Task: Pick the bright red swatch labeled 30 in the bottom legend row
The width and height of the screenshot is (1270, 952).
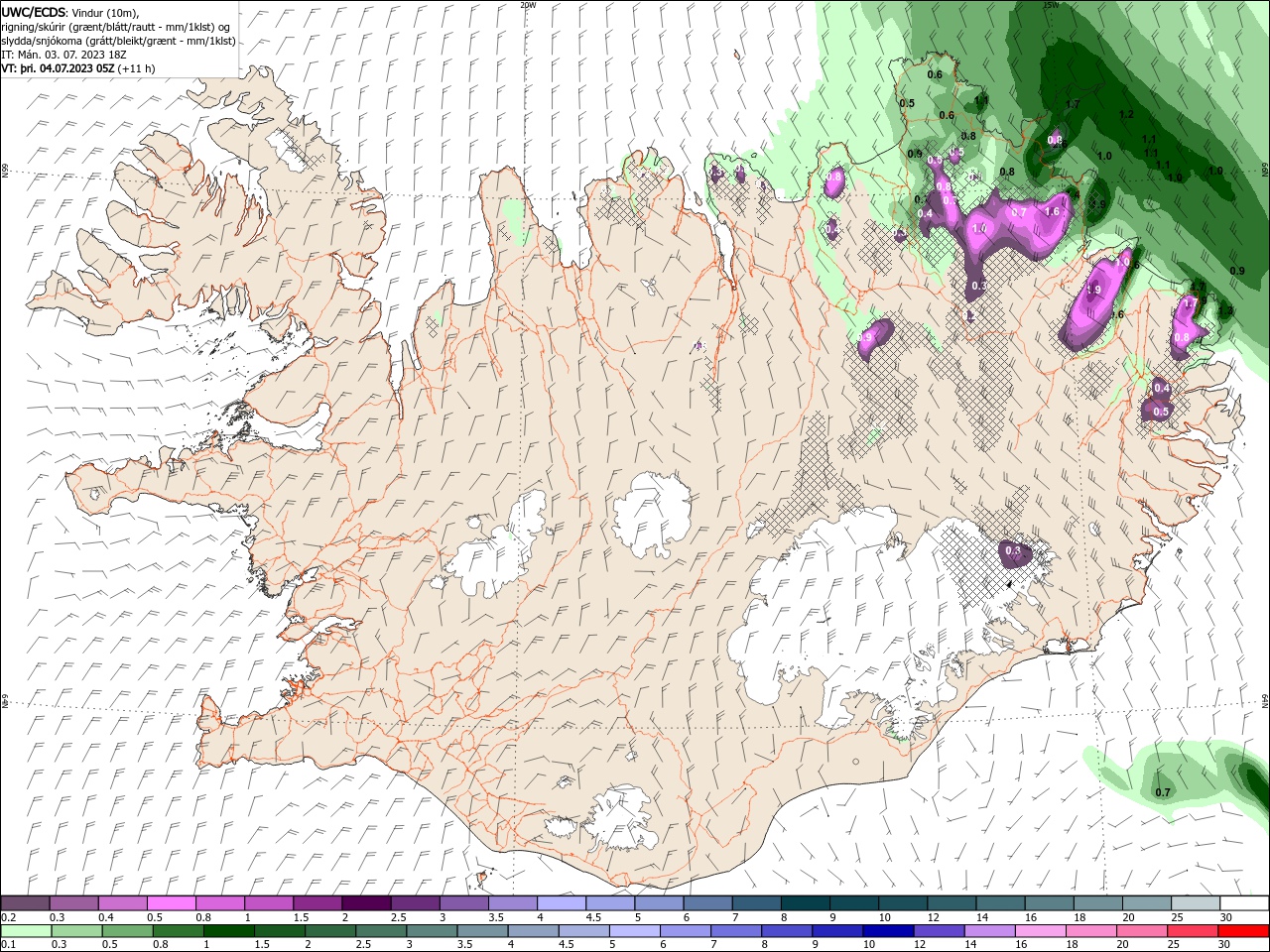Action: click(x=1243, y=931)
